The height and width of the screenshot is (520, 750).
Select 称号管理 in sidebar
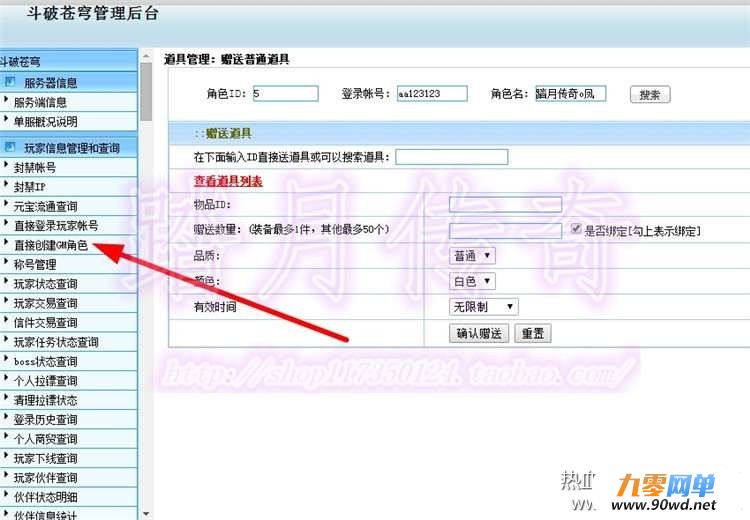(x=35, y=264)
